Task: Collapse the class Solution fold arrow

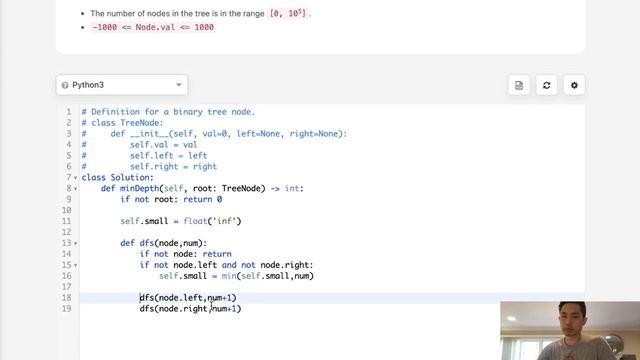Action: point(76,178)
